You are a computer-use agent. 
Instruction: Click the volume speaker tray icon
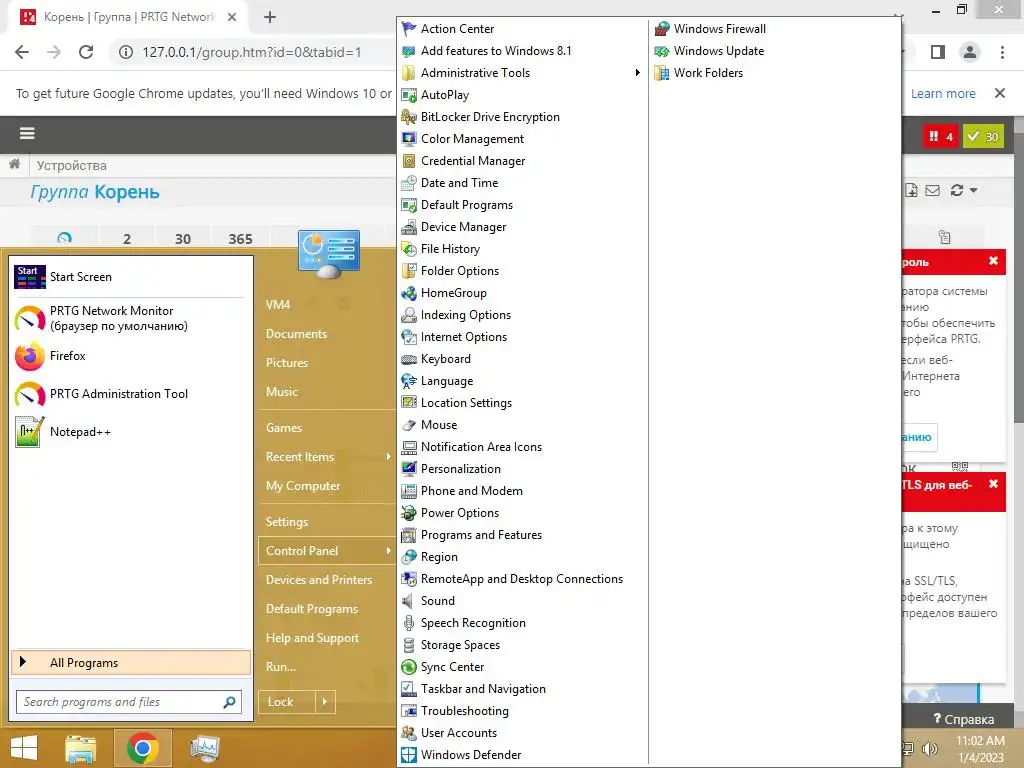[x=929, y=748]
